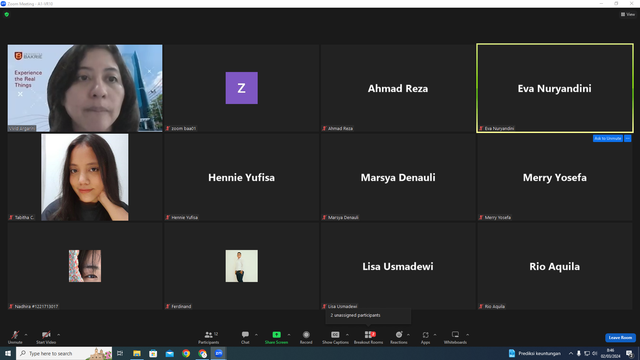
Task: Expand the arrow next to Whiteboards
Action: click(467, 335)
